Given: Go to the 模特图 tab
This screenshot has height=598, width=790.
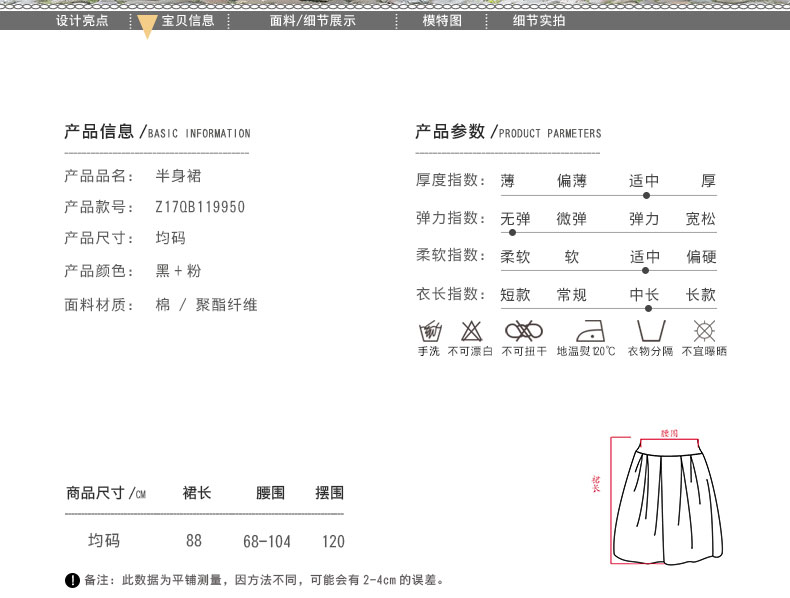Looking at the screenshot, I should [442, 21].
